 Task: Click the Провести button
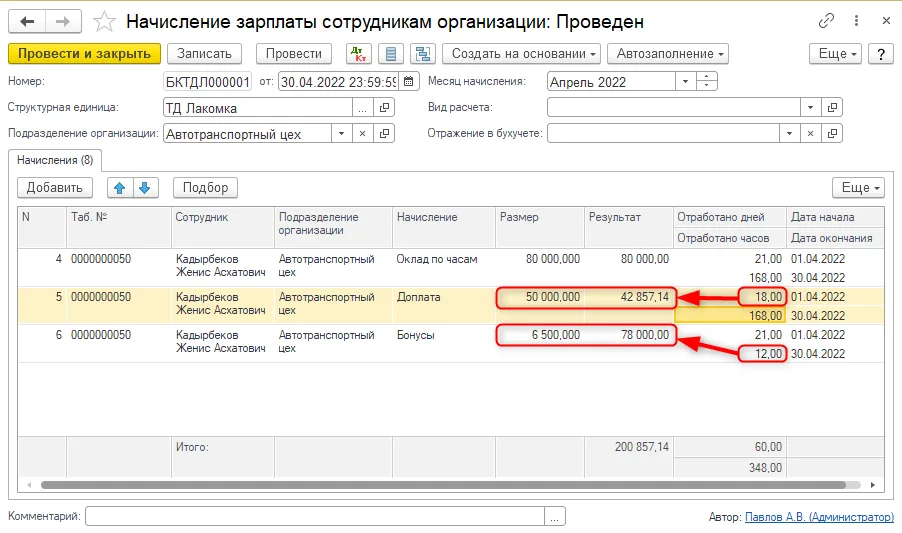(293, 53)
